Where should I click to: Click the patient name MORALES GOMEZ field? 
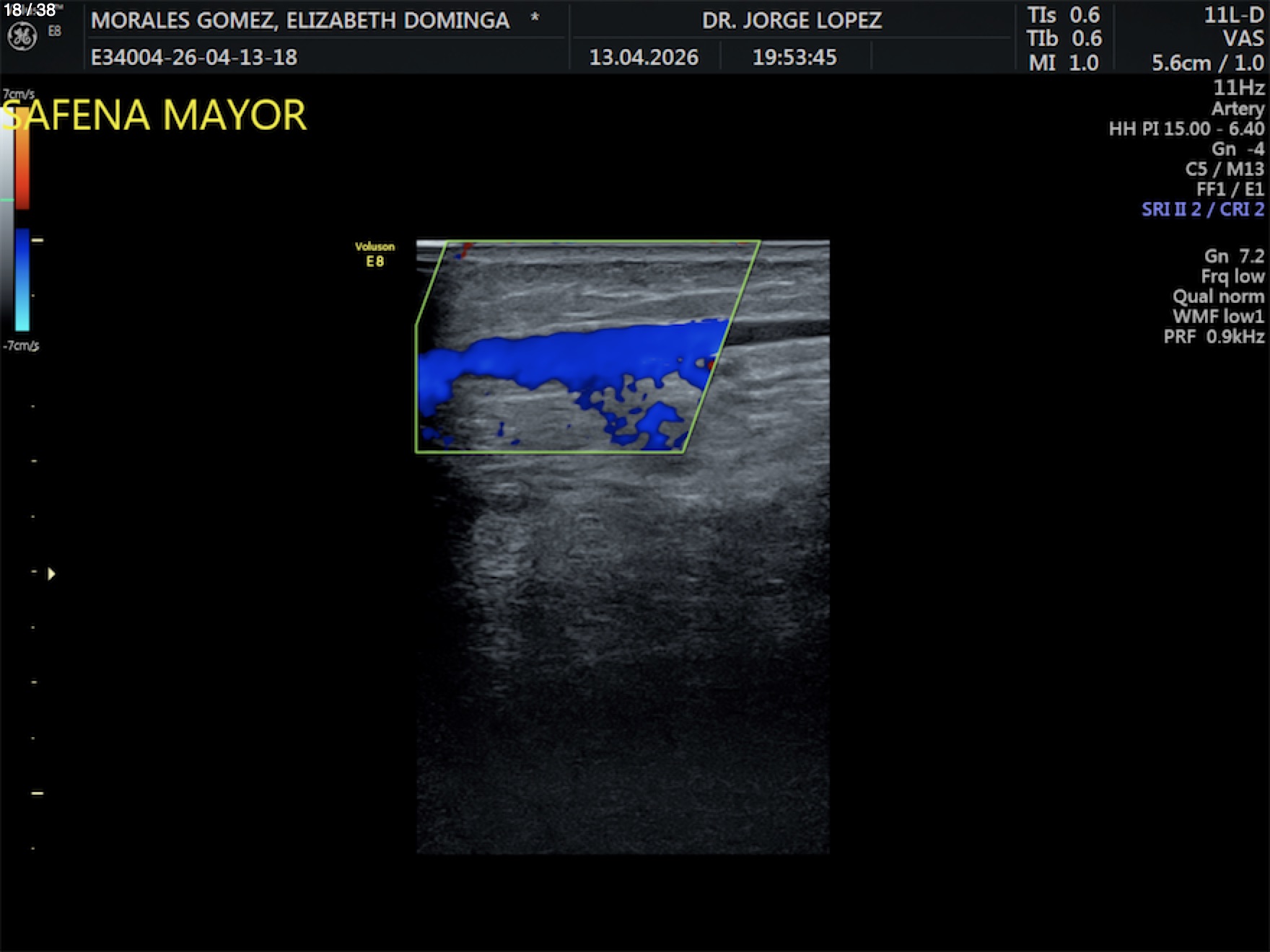300,20
